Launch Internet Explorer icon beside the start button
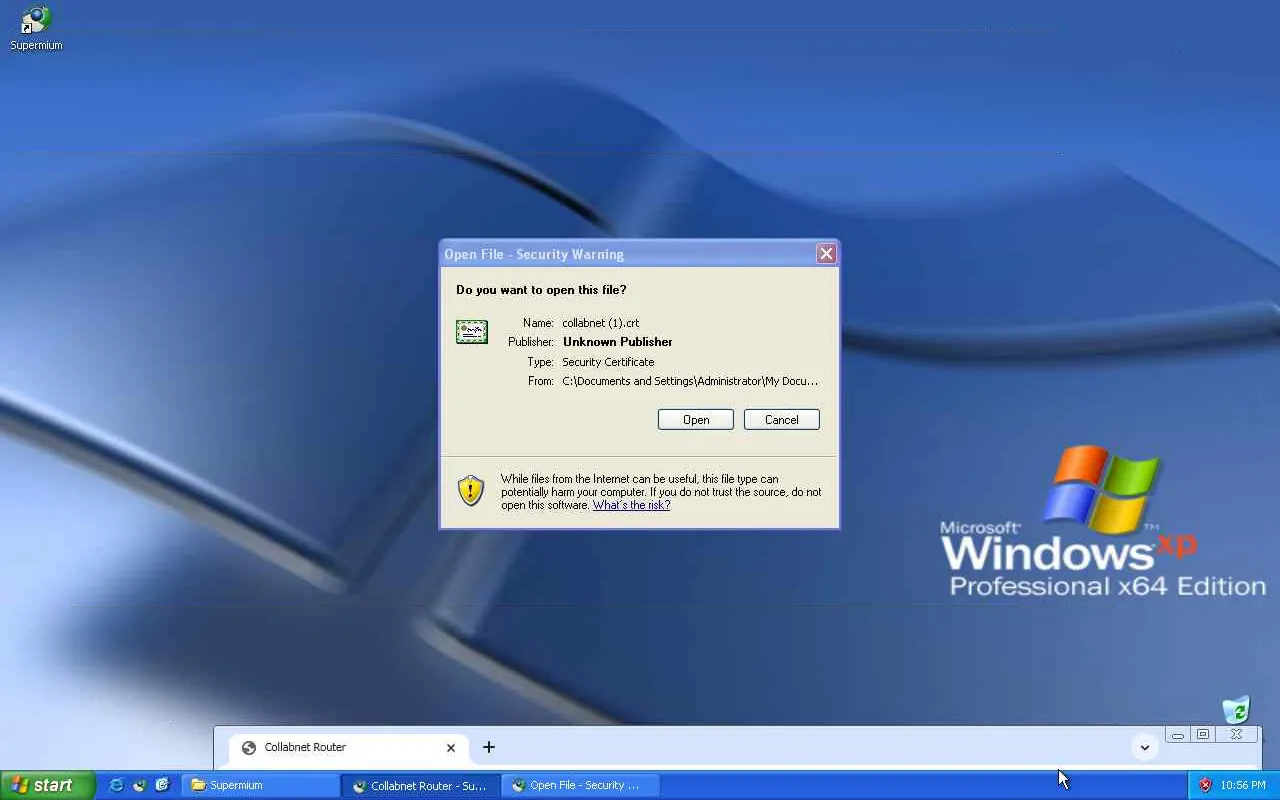The width and height of the screenshot is (1280, 800). (x=116, y=785)
